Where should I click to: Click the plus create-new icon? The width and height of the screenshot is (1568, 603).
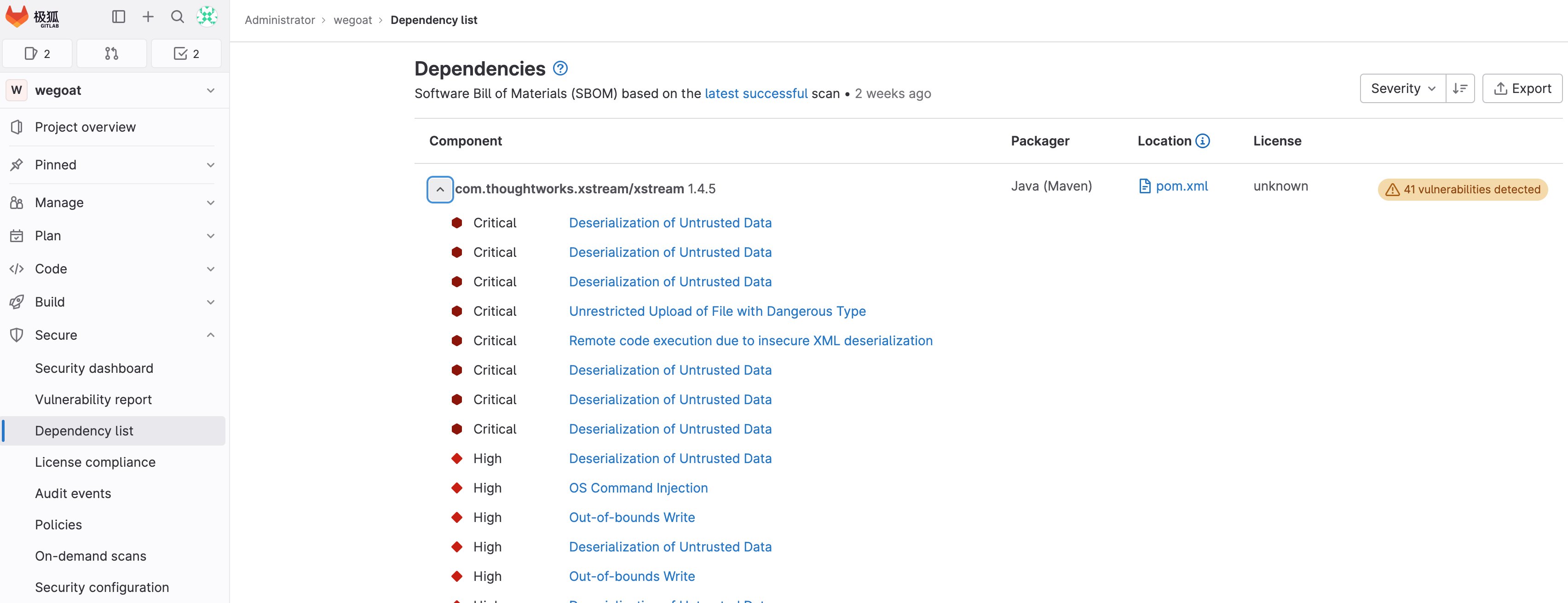pos(148,17)
